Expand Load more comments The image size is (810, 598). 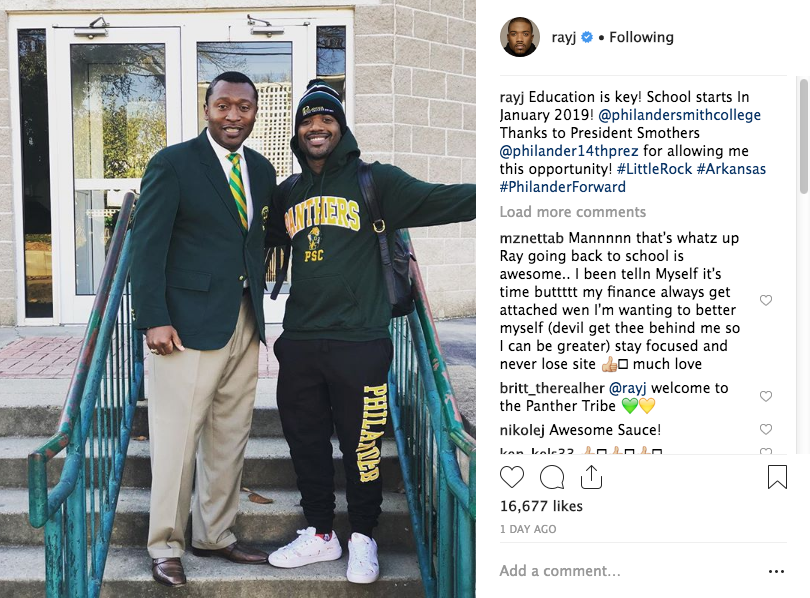point(572,212)
